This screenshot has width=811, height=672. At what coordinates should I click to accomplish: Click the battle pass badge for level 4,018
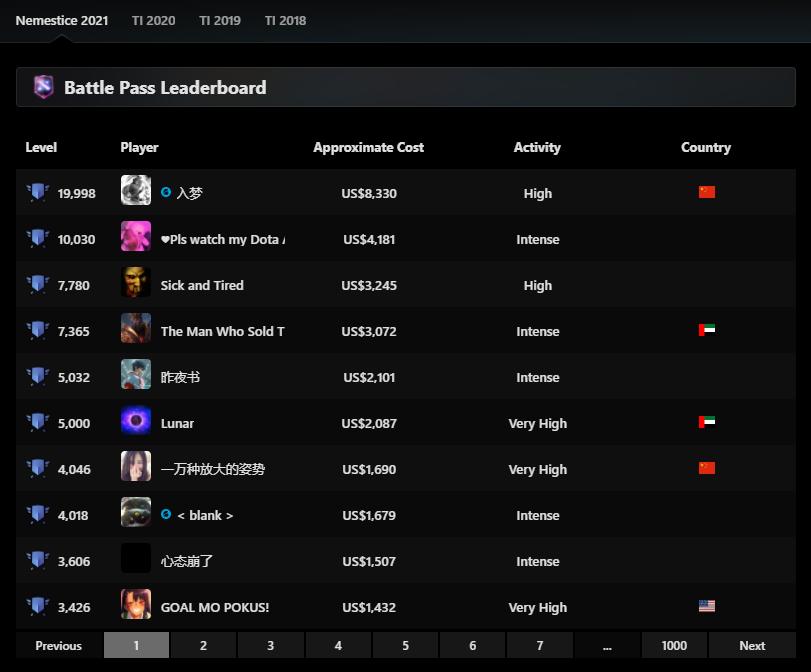(x=38, y=515)
